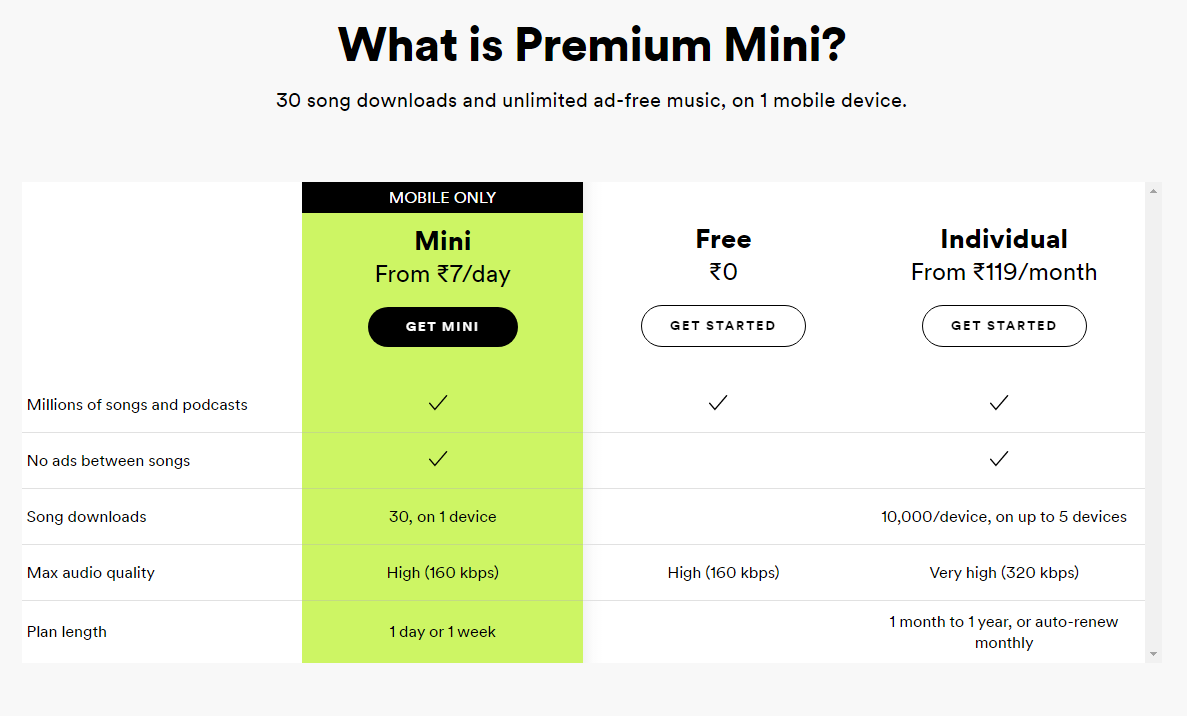This screenshot has height=716, width=1187.
Task: Click the Individual plan title
Action: (x=1004, y=239)
